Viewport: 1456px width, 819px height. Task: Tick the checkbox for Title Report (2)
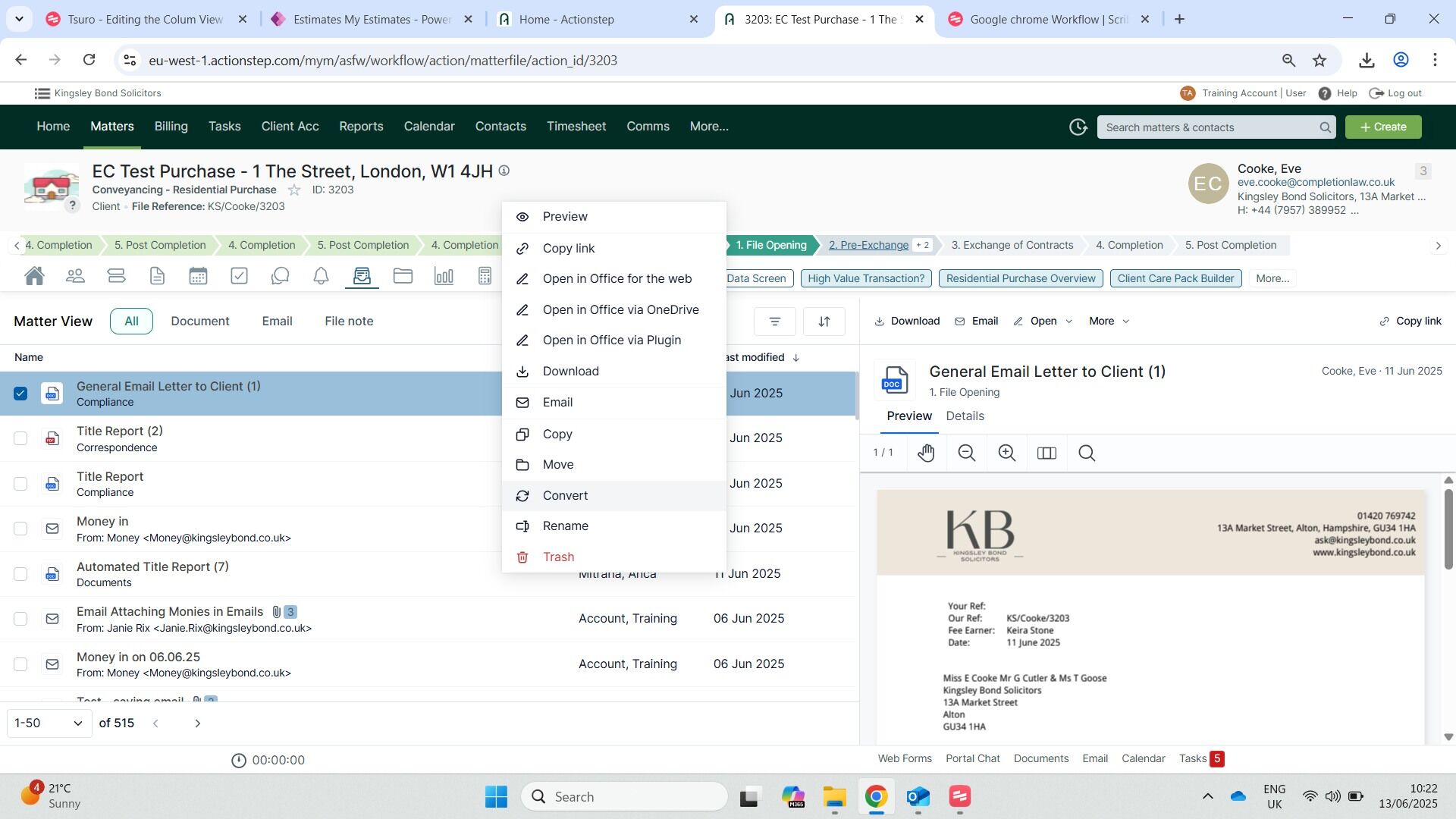point(20,438)
